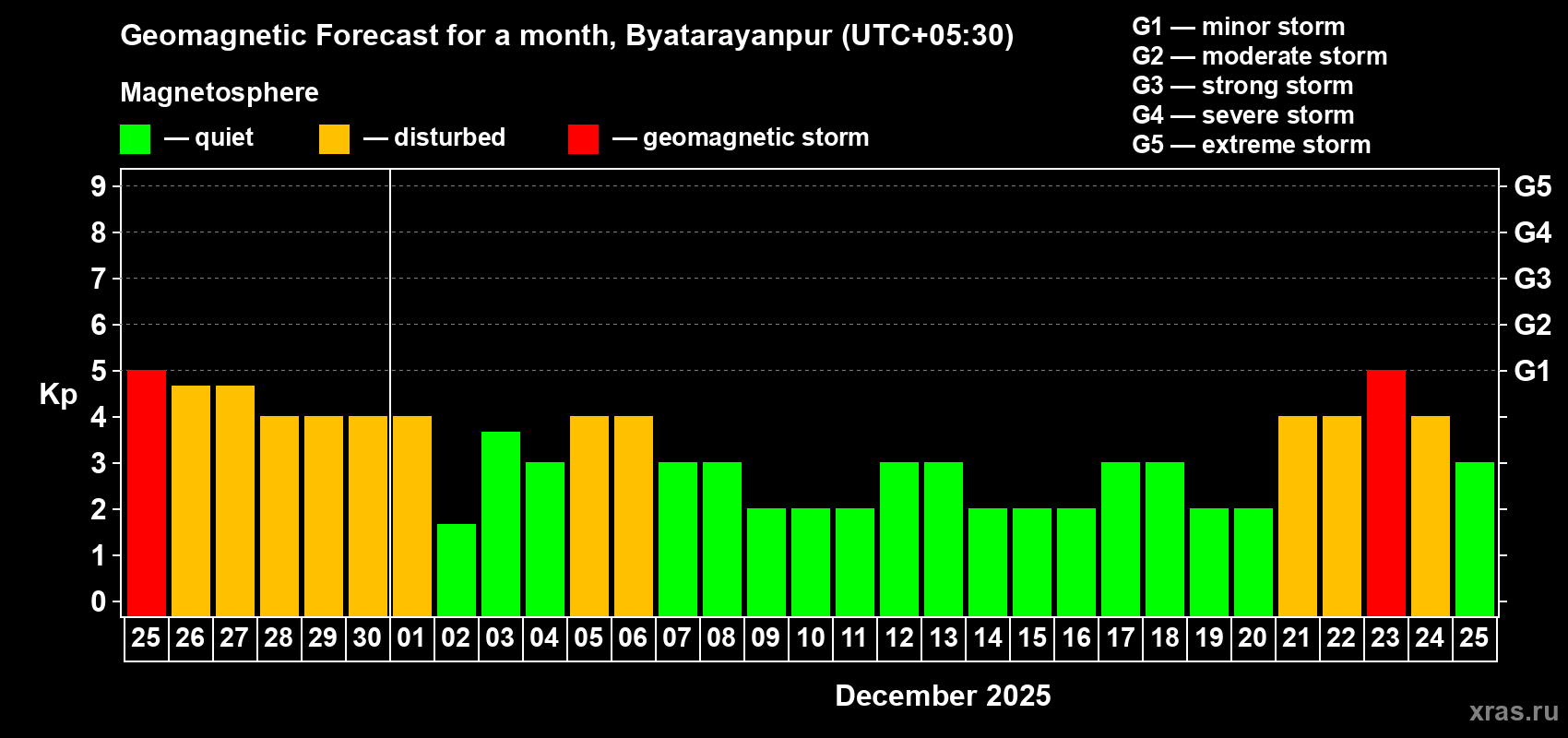Image resolution: width=1568 pixels, height=738 pixels.
Task: Open the xras.ru watermark link
Action: (x=1514, y=711)
